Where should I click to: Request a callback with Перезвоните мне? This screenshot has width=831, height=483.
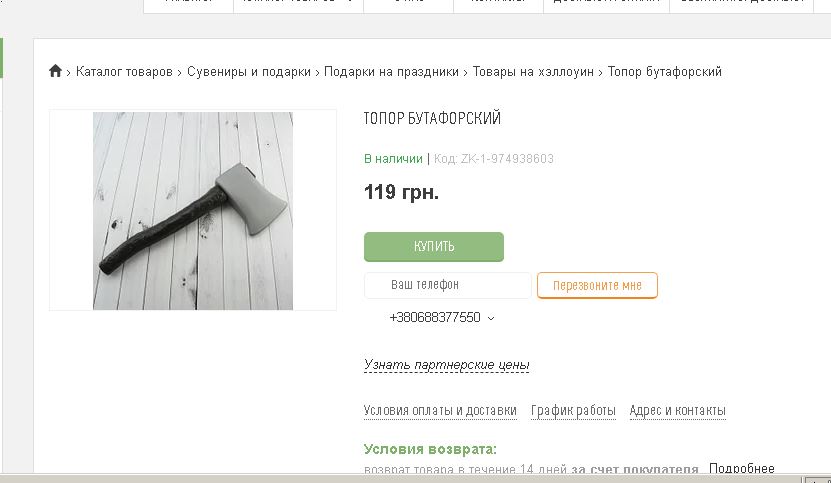597,285
